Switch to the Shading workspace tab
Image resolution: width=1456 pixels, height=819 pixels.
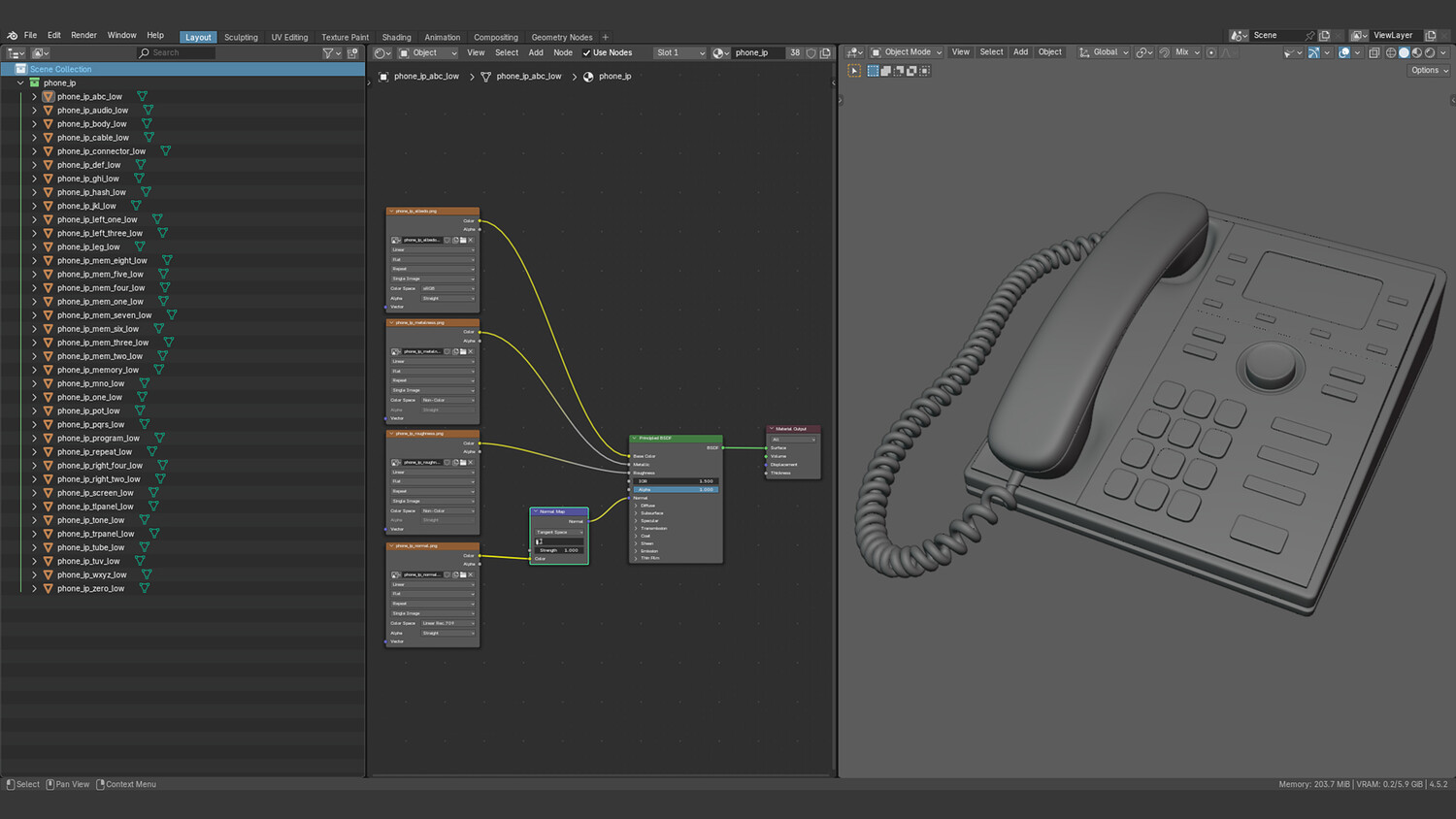click(396, 37)
